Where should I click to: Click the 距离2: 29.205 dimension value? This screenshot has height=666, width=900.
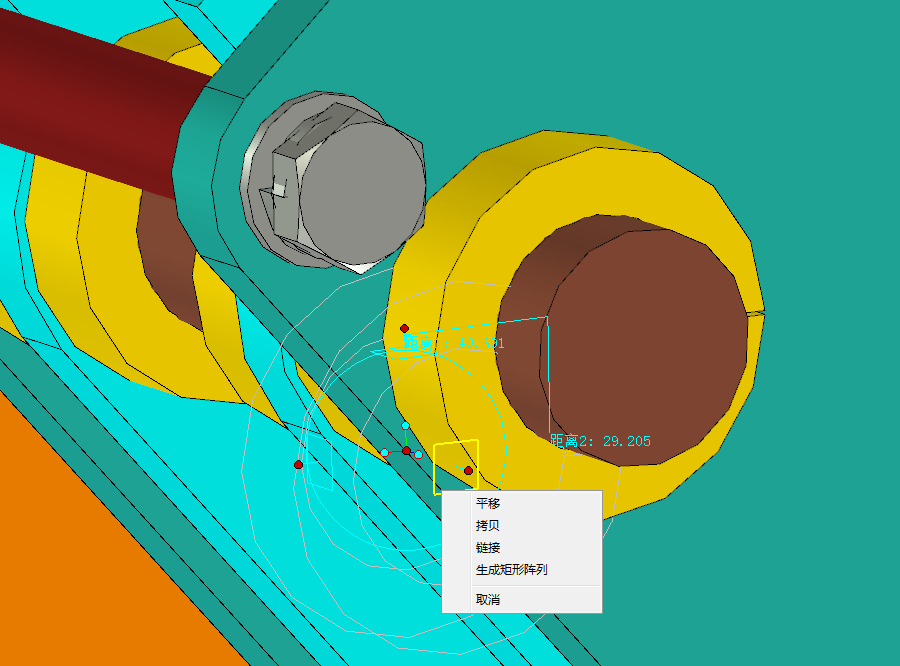[x=600, y=440]
